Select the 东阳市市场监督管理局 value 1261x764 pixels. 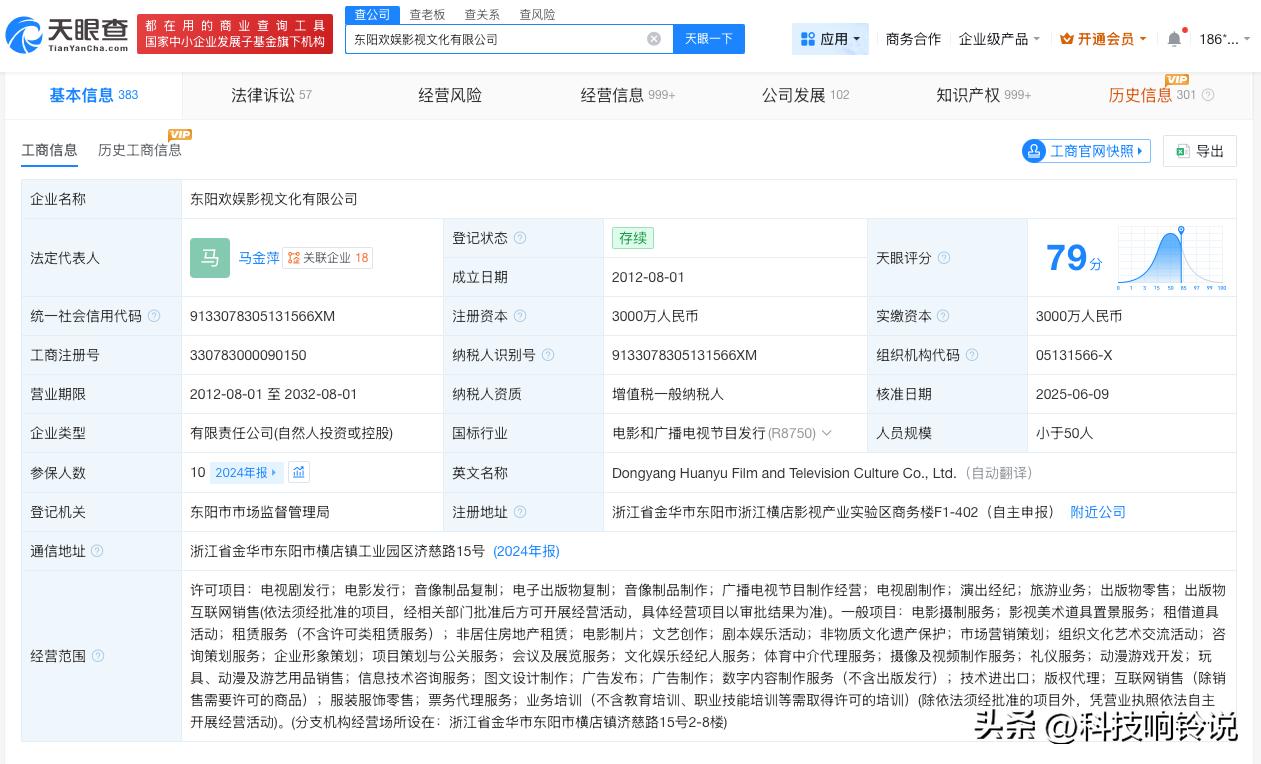pyautogui.click(x=260, y=512)
